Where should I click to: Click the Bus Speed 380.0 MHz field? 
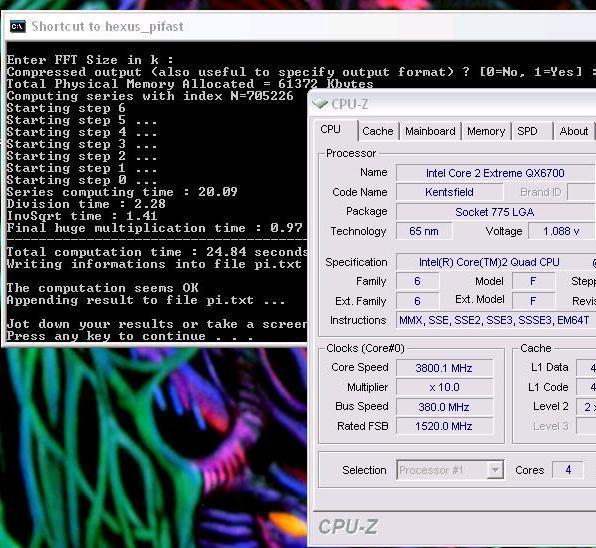(x=444, y=407)
